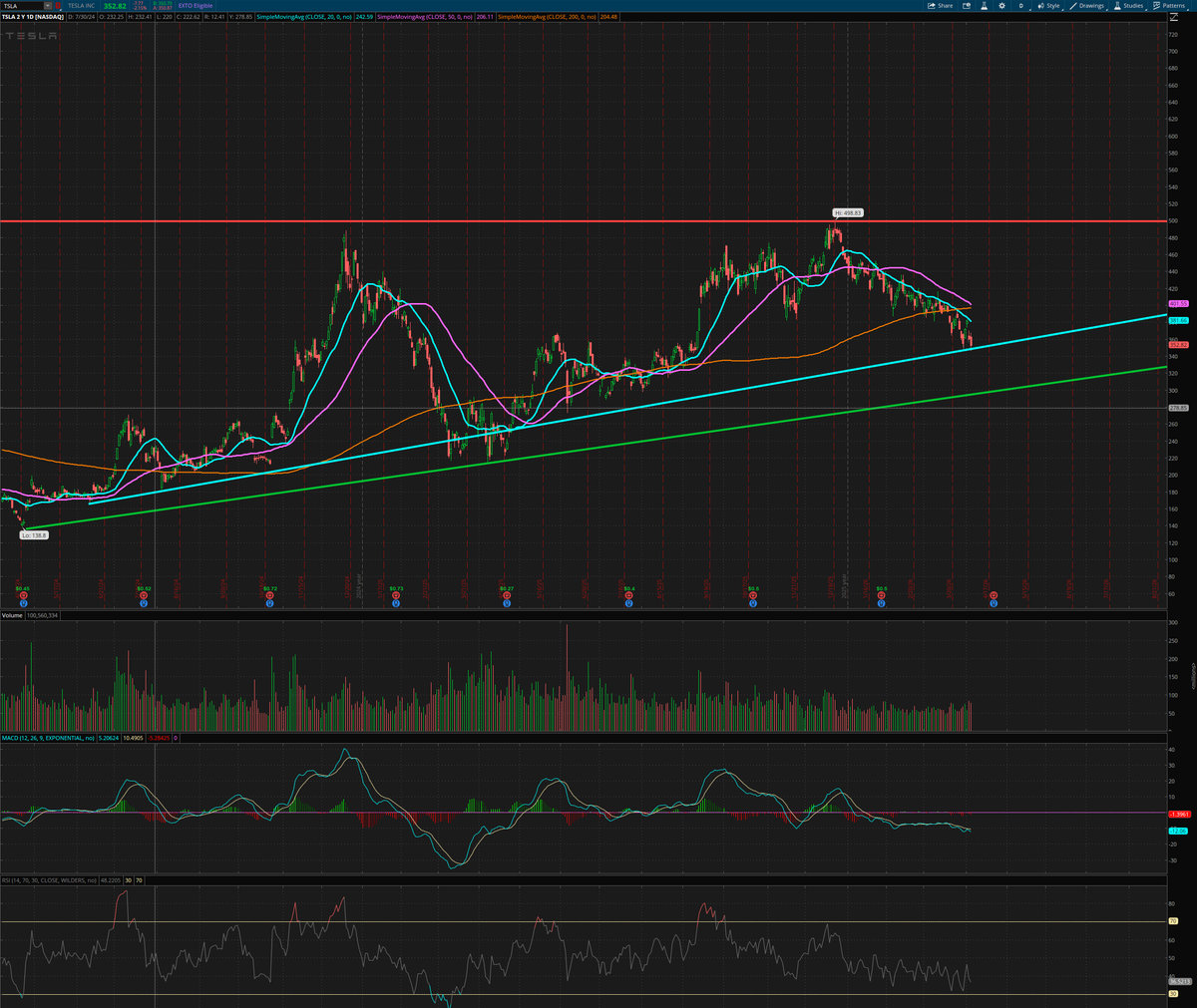Click the cyan 381.66 moving average price tag
This screenshot has width=1197, height=1008.
click(1178, 320)
